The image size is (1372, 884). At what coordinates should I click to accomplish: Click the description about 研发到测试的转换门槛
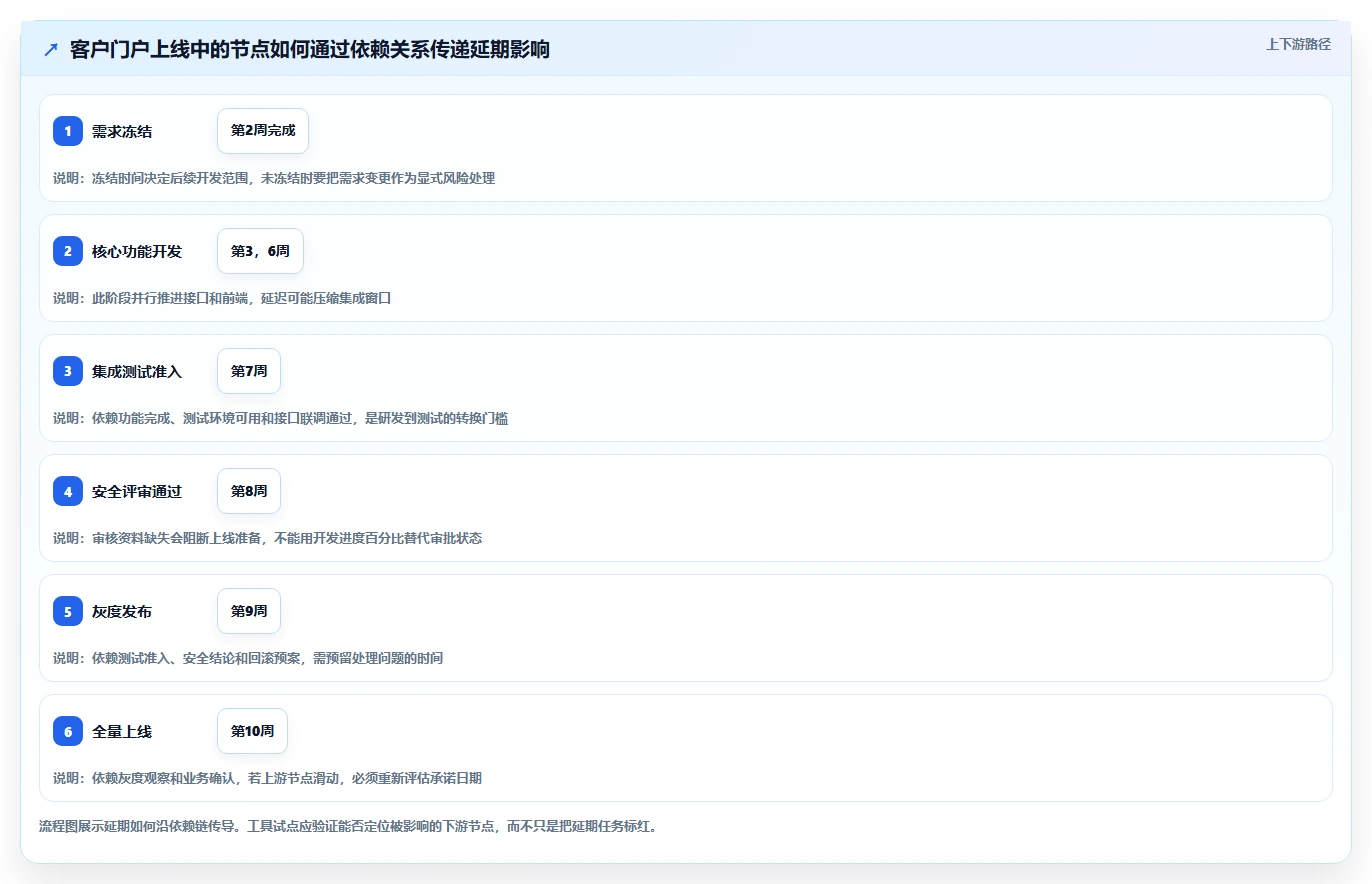coord(281,418)
